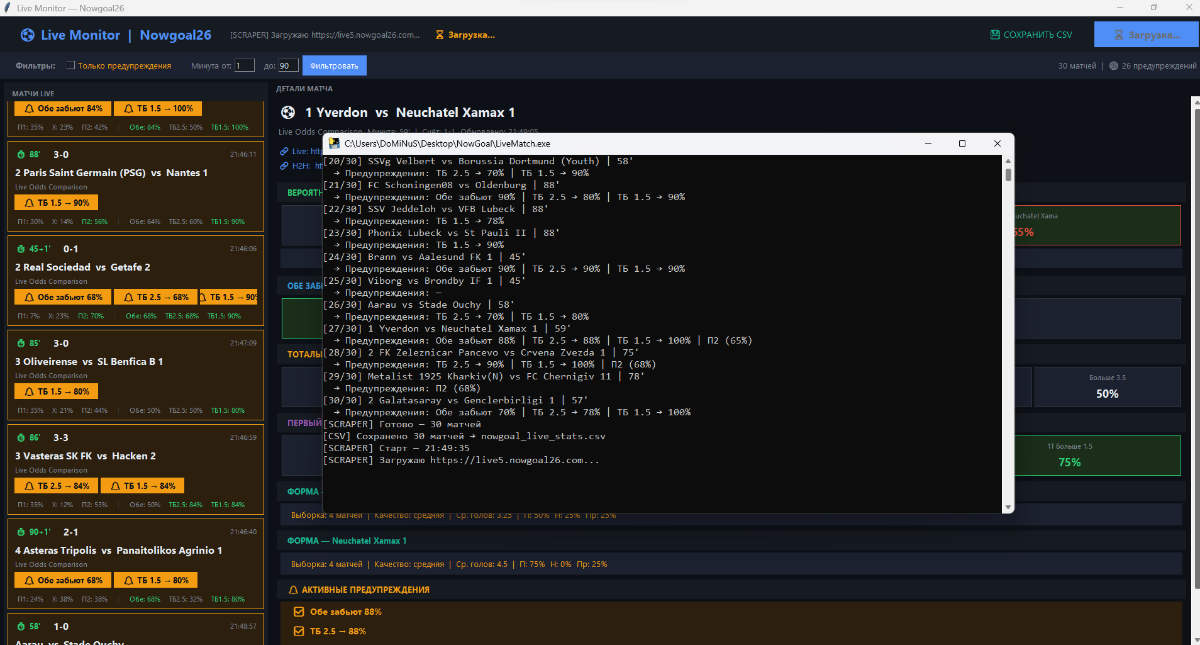
Task: Click into the Минута от input field
Action: coord(244,66)
